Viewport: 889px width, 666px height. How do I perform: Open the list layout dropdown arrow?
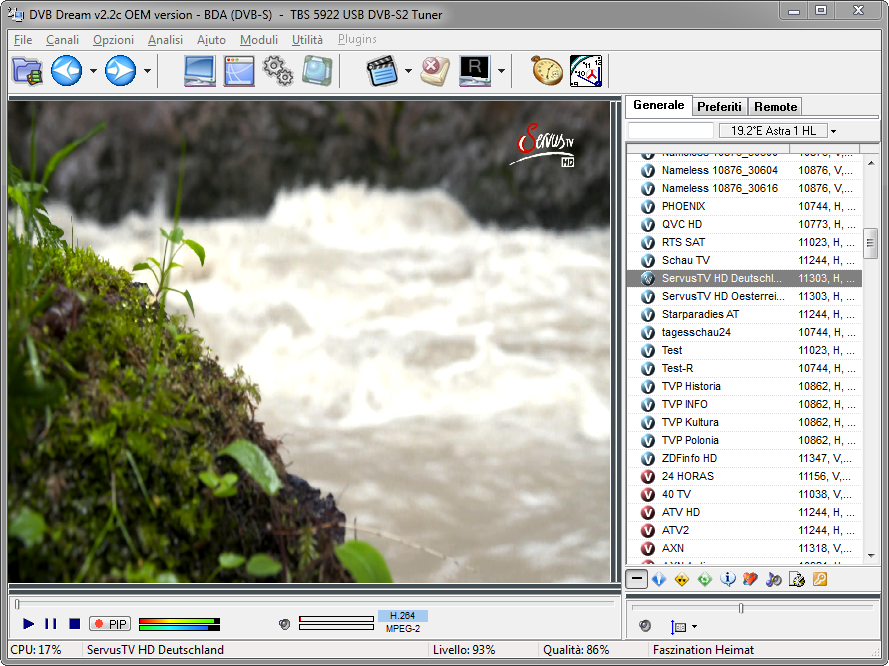(x=695, y=627)
